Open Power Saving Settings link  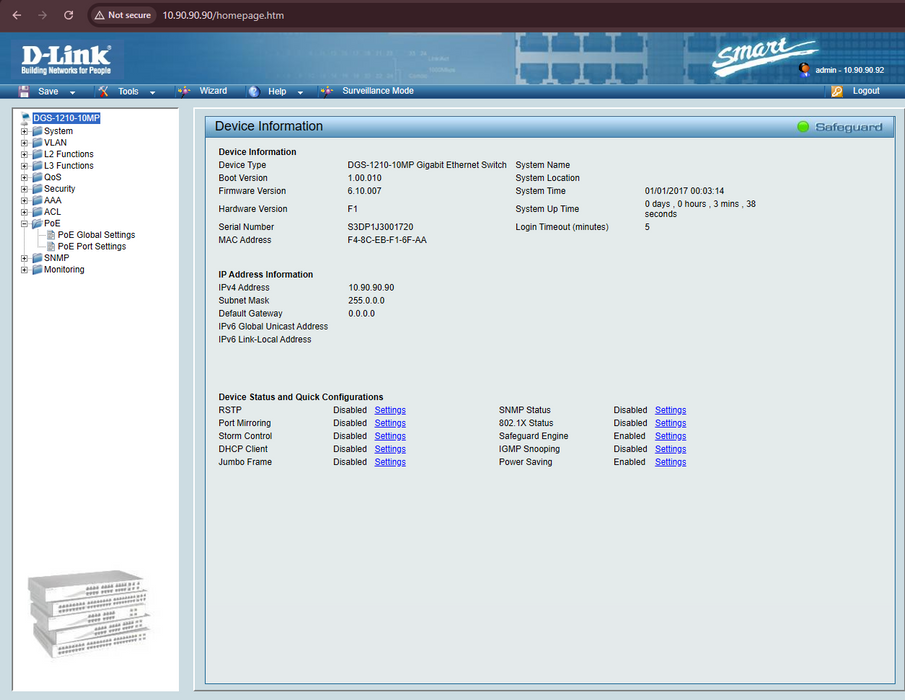tap(671, 462)
